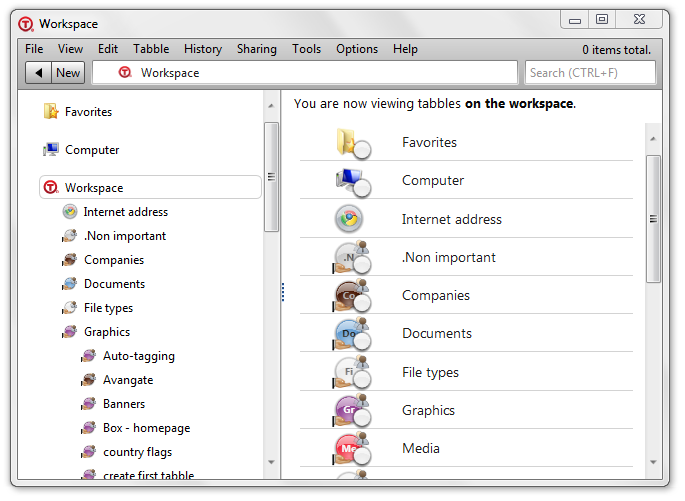Open the Sharing menu

click(x=257, y=49)
